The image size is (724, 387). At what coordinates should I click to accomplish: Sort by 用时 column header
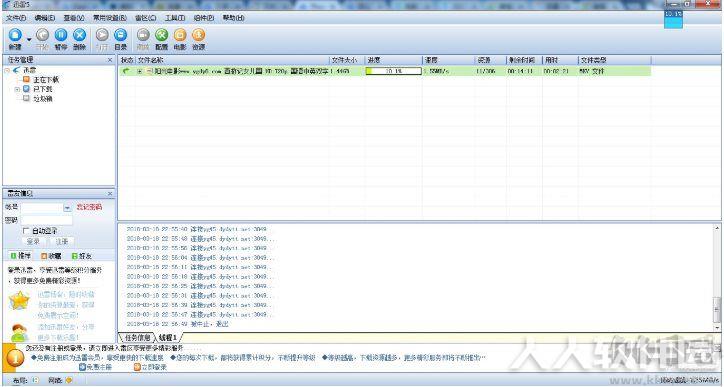point(560,60)
